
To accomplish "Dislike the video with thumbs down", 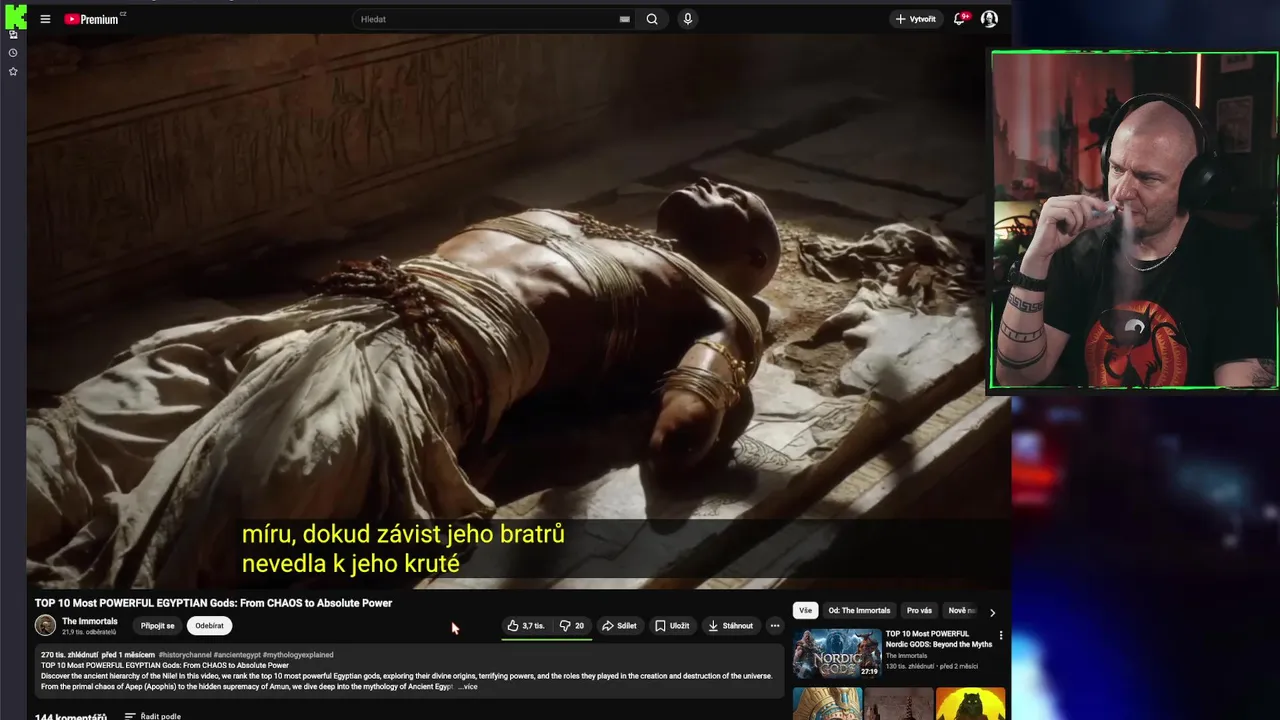I will [x=572, y=626].
